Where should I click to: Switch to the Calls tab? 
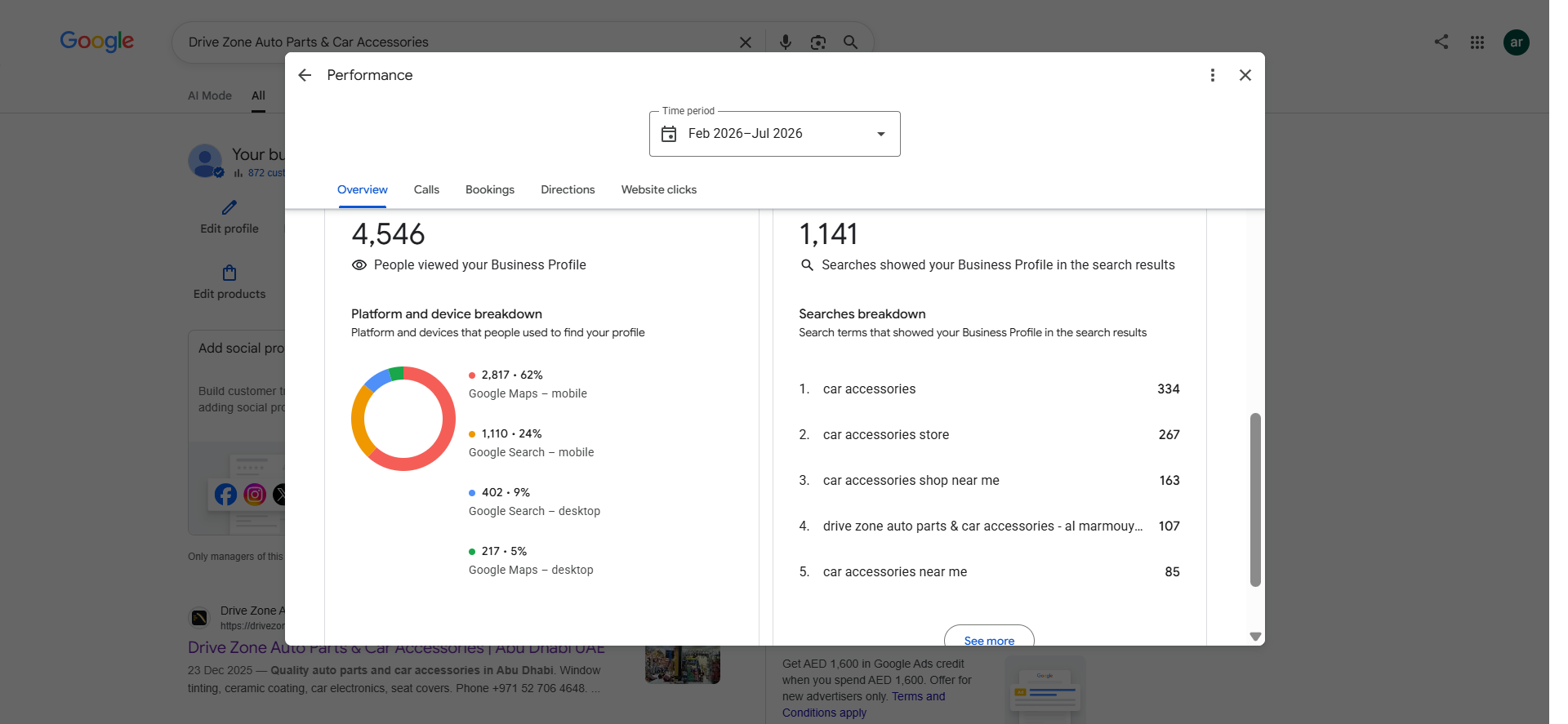click(x=426, y=189)
